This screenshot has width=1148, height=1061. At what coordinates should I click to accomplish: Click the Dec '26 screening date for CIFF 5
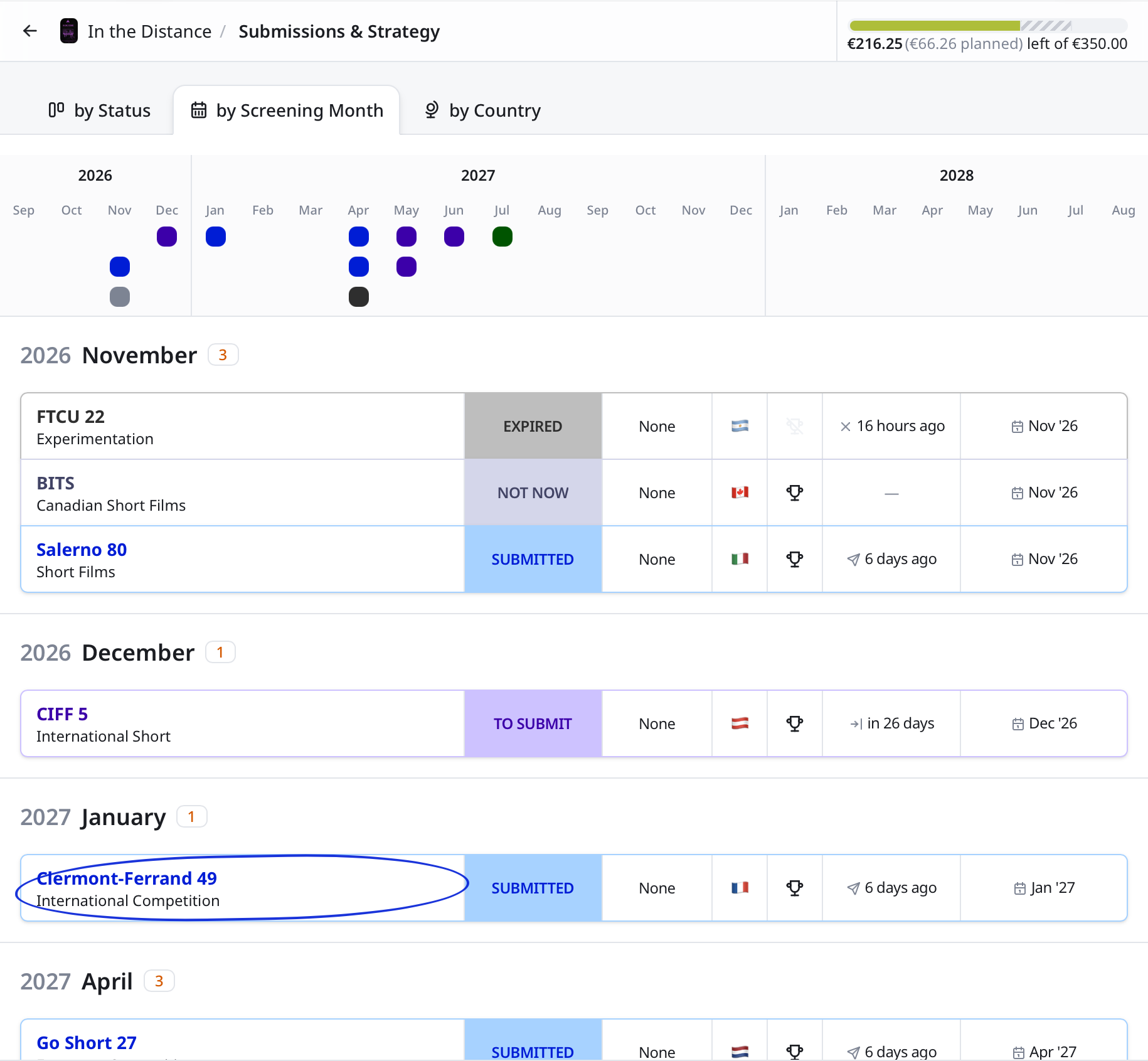tap(1044, 723)
